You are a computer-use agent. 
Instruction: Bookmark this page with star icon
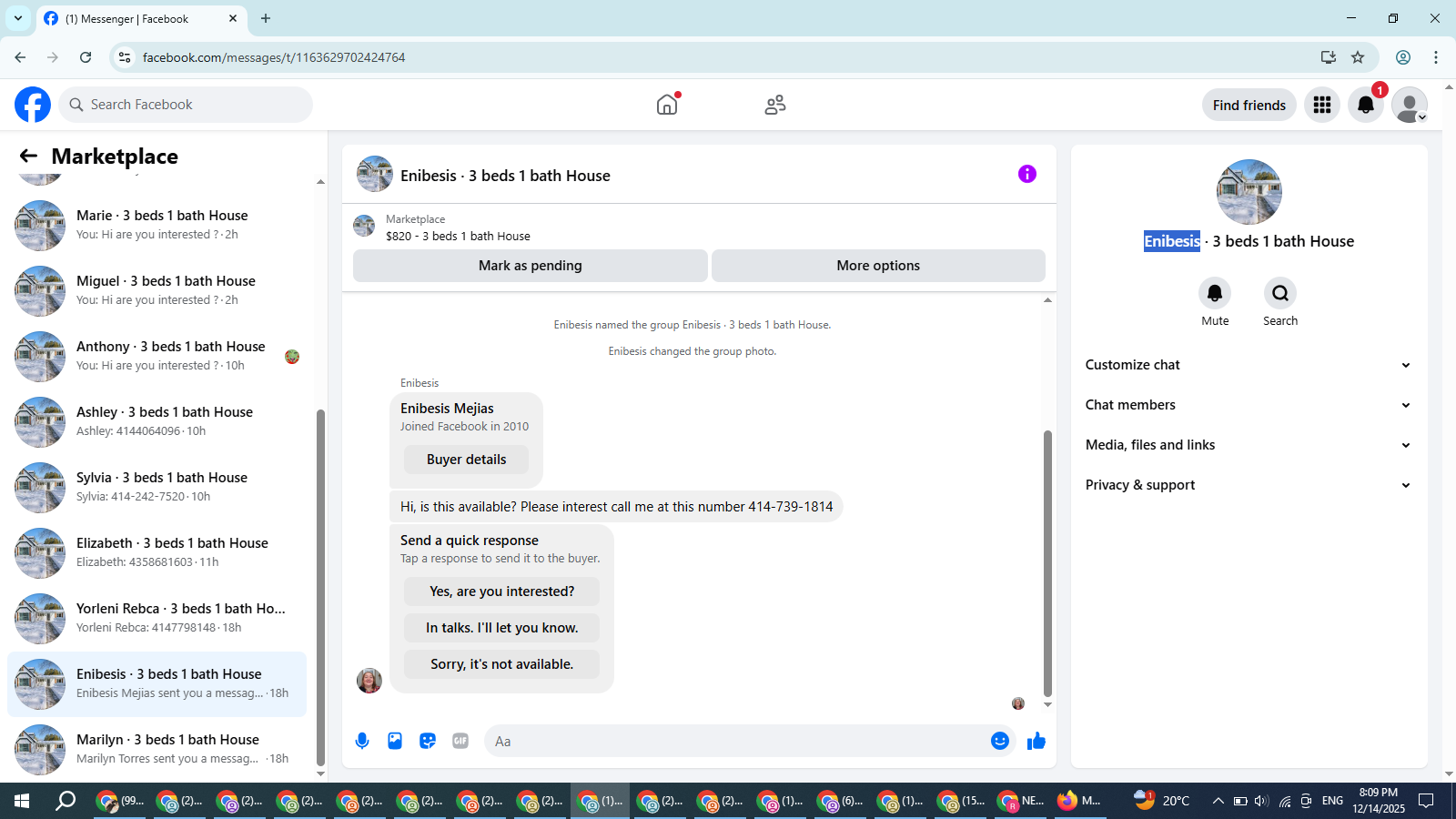tap(1358, 57)
